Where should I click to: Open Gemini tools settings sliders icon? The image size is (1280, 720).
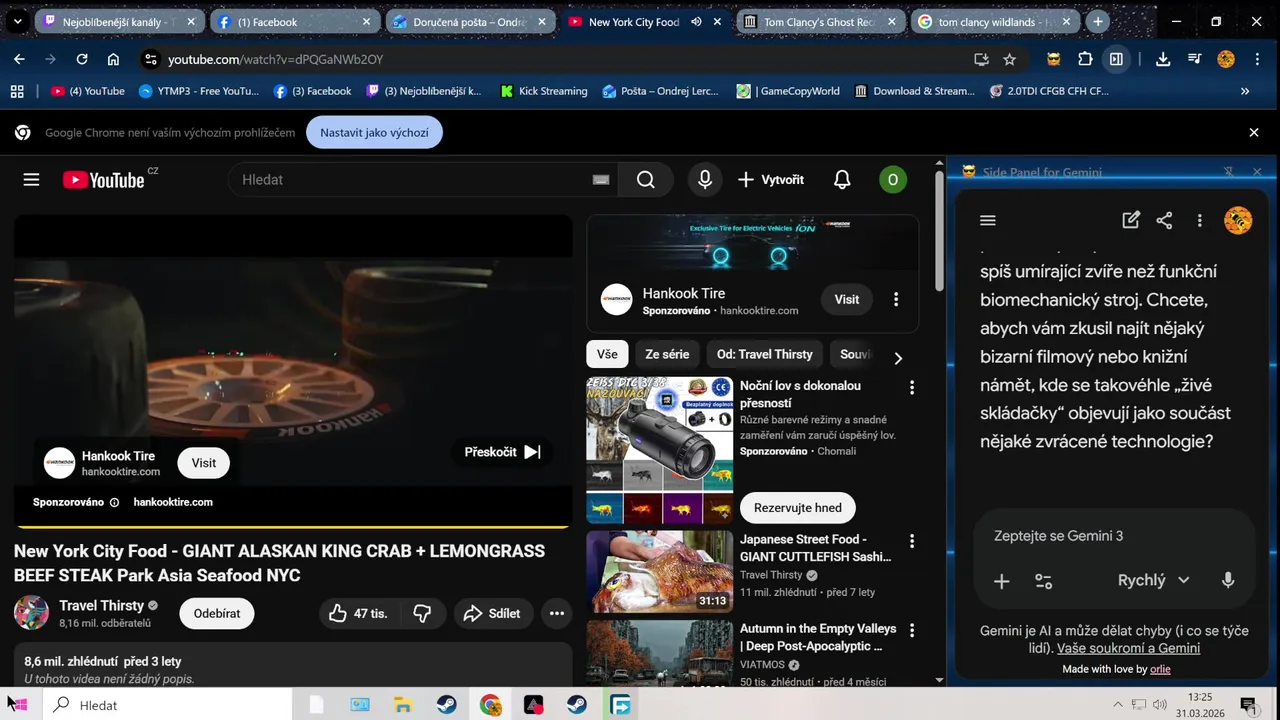pos(1043,581)
